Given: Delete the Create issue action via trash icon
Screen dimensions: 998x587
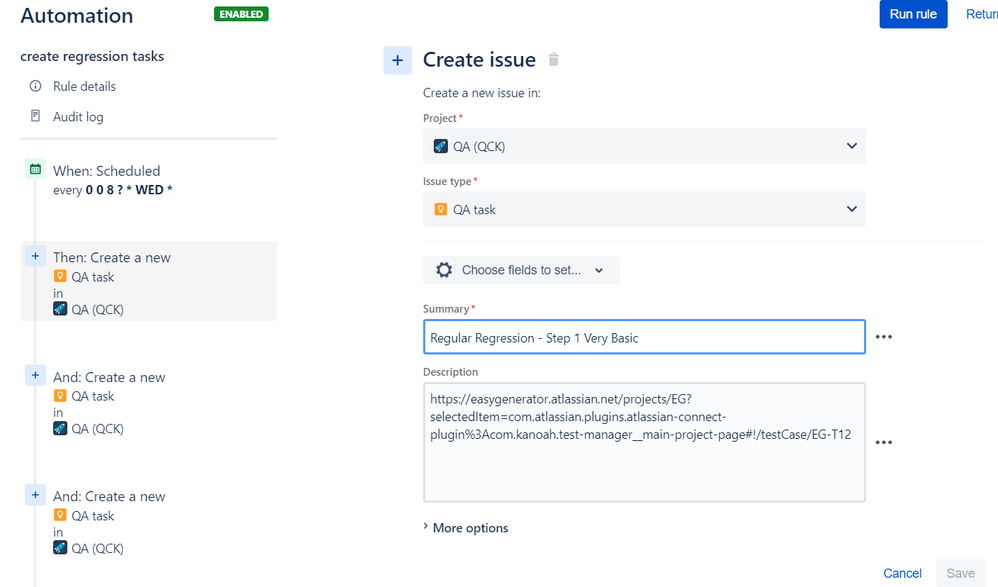Looking at the screenshot, I should click(554, 60).
